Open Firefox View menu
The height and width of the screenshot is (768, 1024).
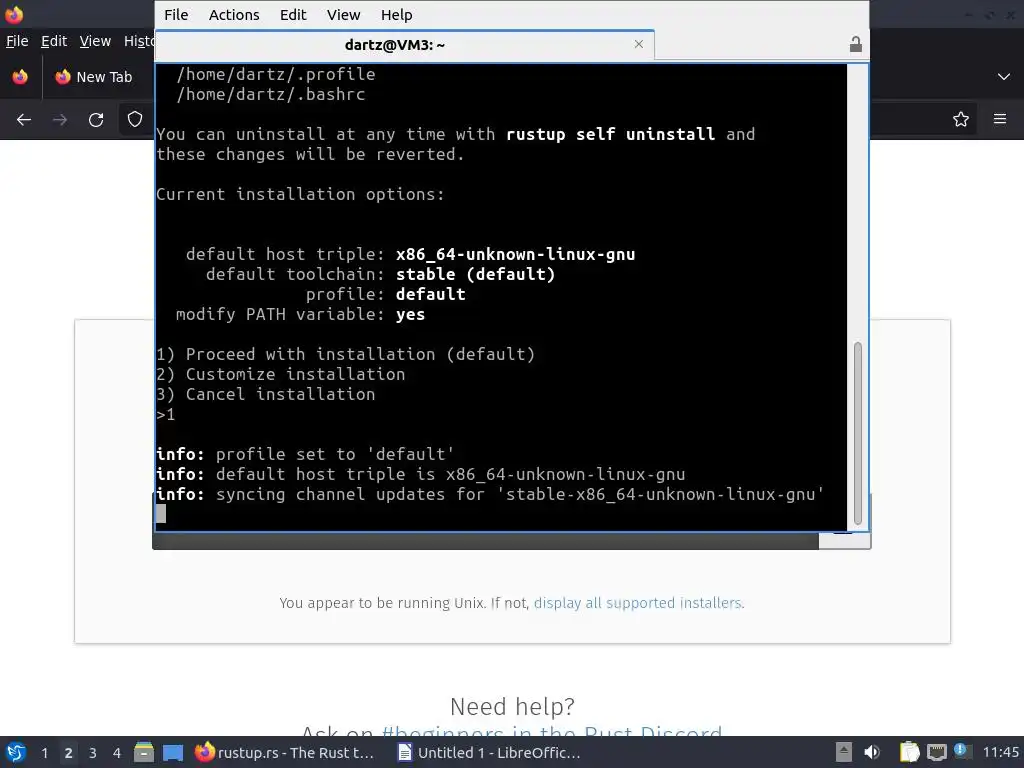coord(95,41)
